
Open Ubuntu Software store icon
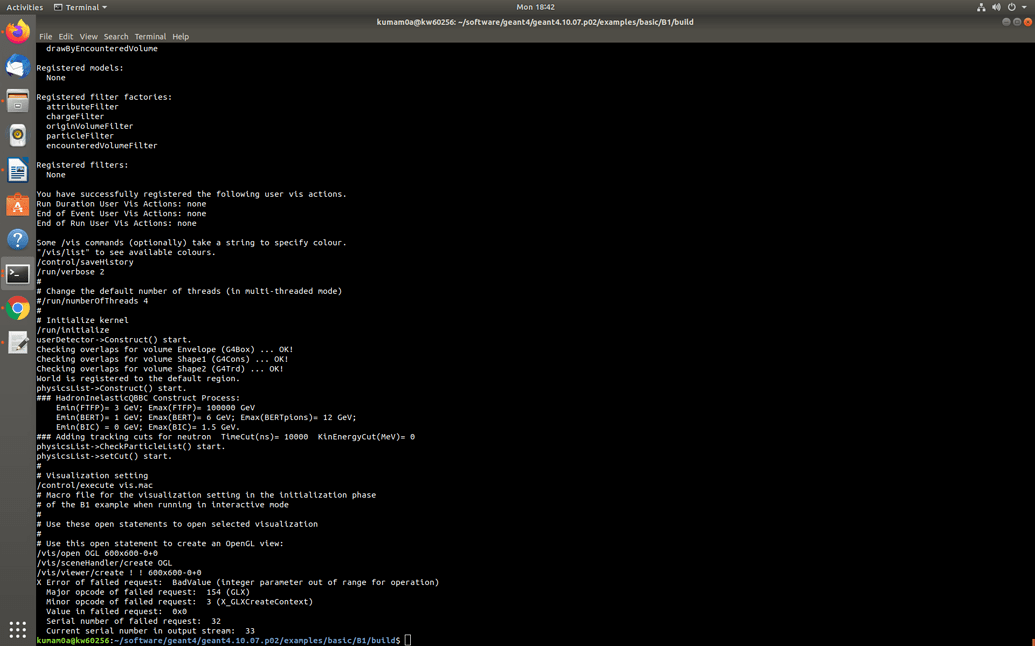pyautogui.click(x=17, y=205)
